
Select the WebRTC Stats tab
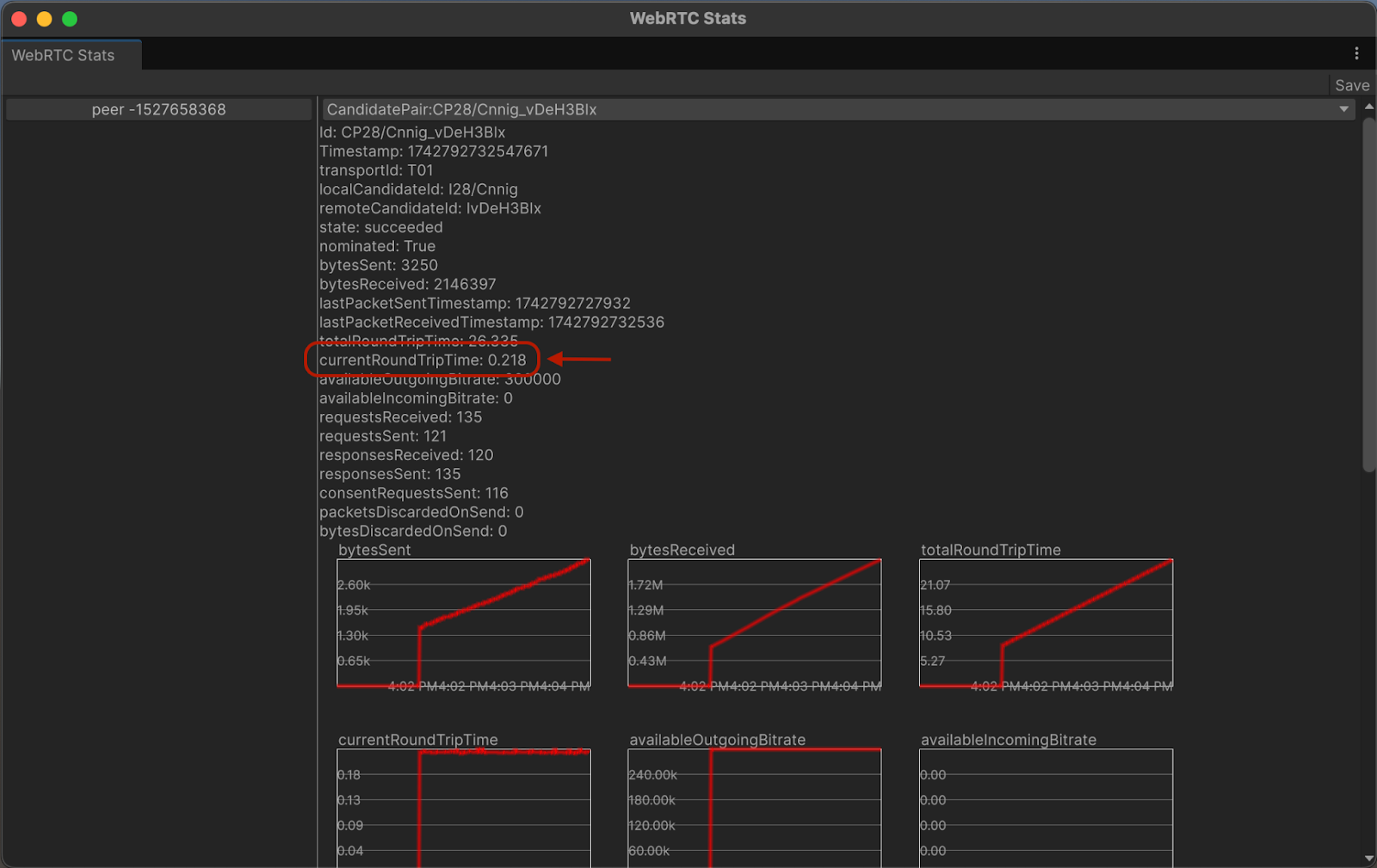click(x=71, y=55)
